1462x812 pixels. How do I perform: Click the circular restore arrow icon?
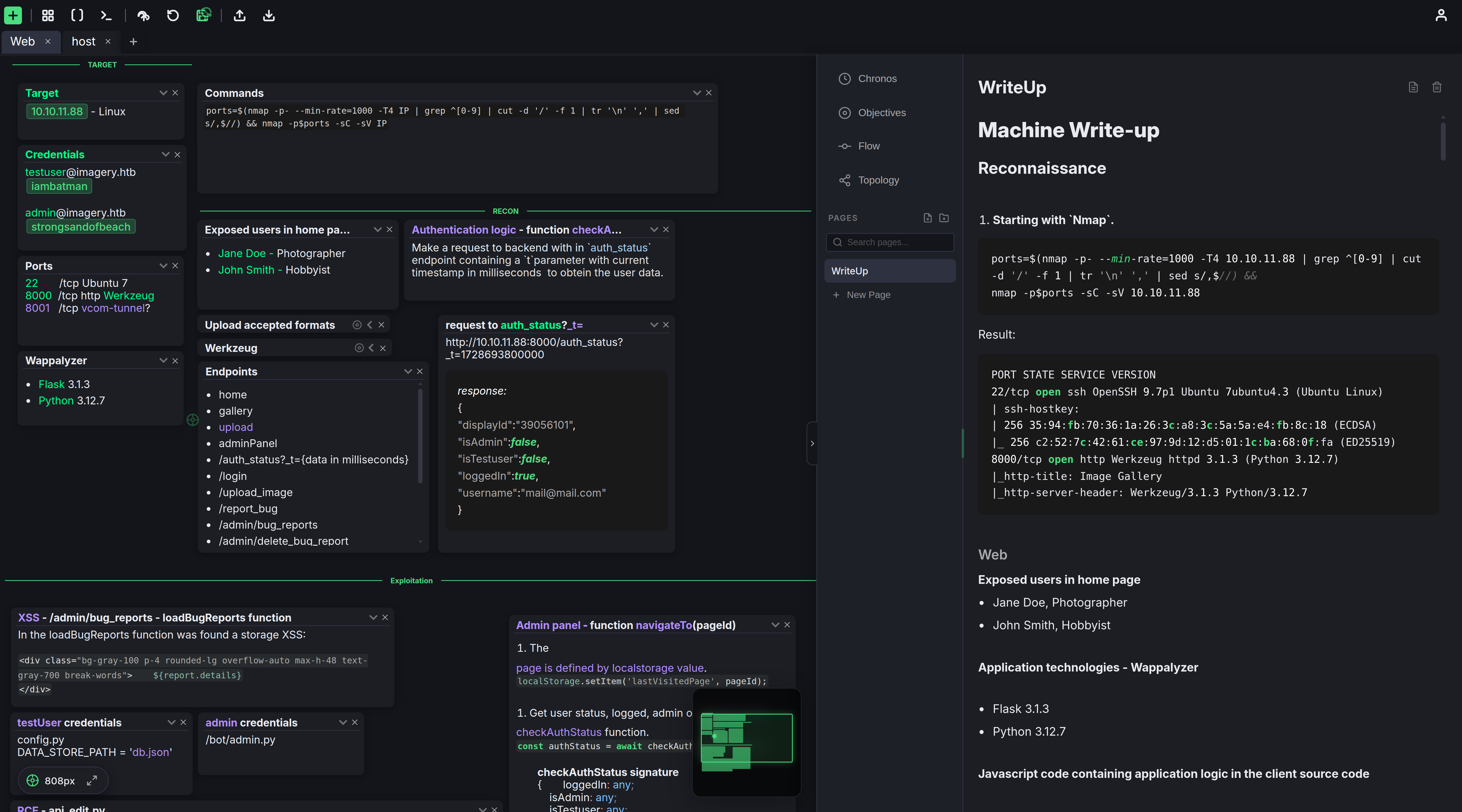173,15
